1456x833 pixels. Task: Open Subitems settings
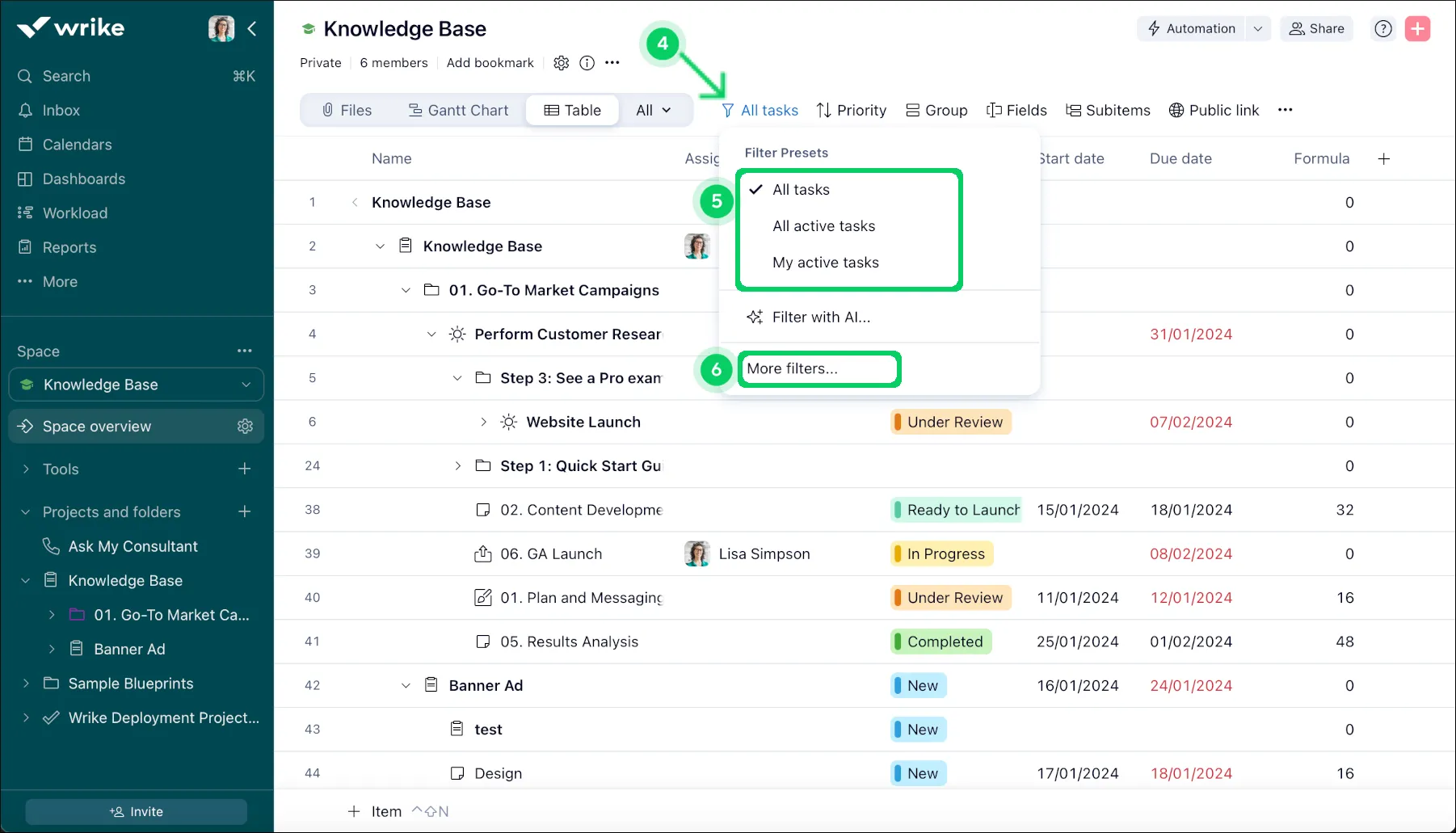[1074, 110]
